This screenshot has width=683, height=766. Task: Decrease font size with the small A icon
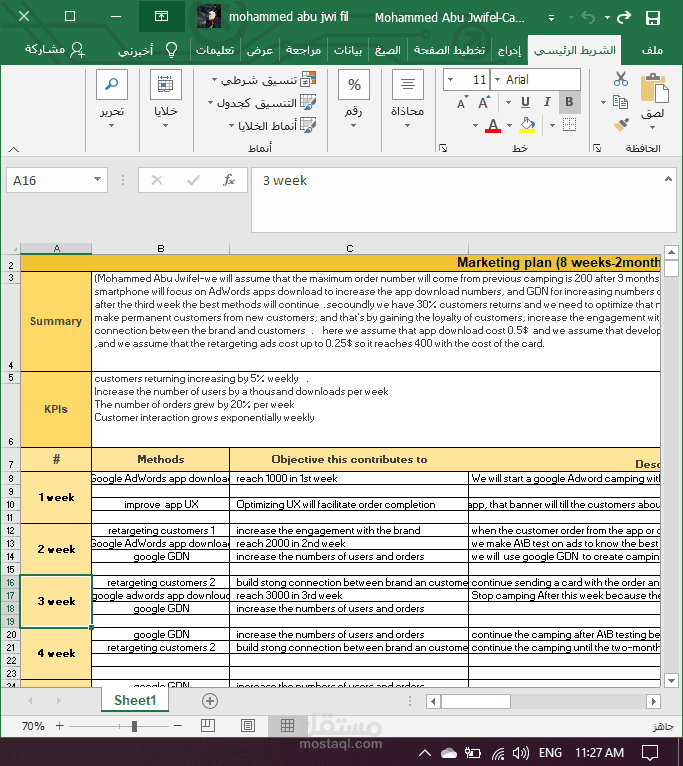coord(462,103)
